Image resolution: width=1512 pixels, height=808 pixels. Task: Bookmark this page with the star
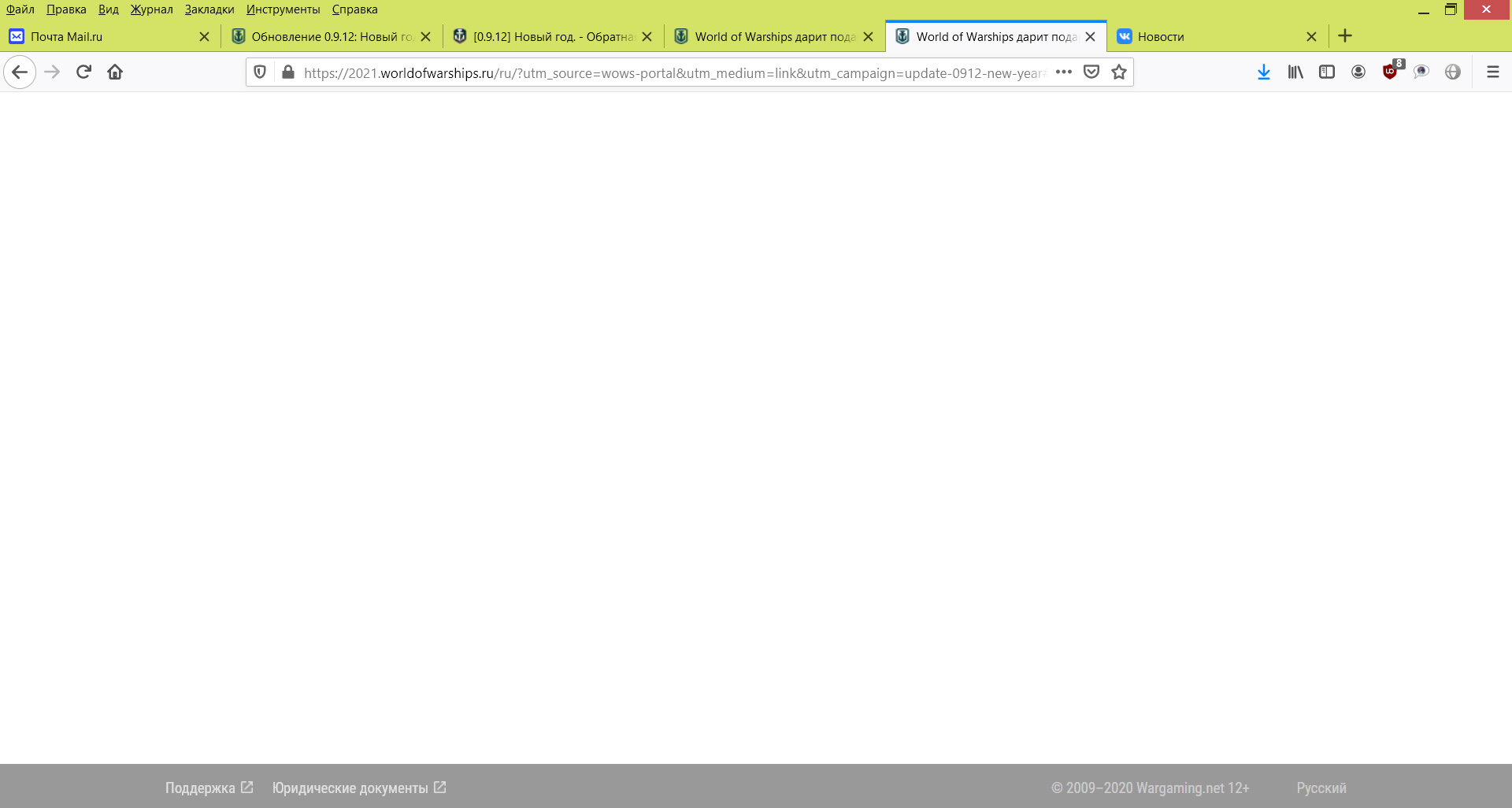point(1118,72)
